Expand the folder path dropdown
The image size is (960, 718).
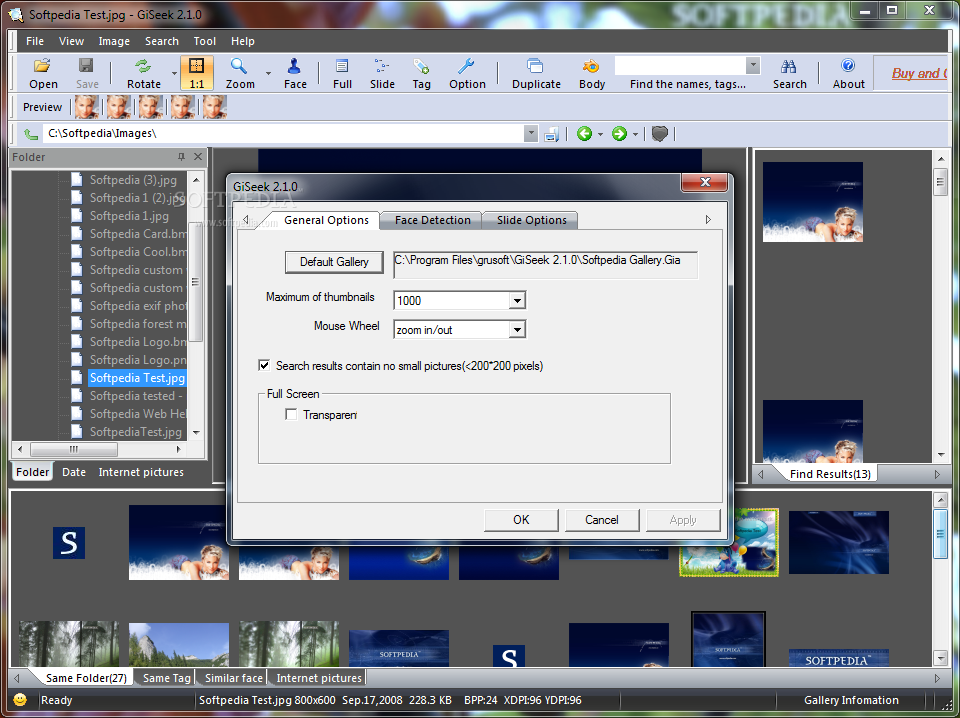point(531,133)
